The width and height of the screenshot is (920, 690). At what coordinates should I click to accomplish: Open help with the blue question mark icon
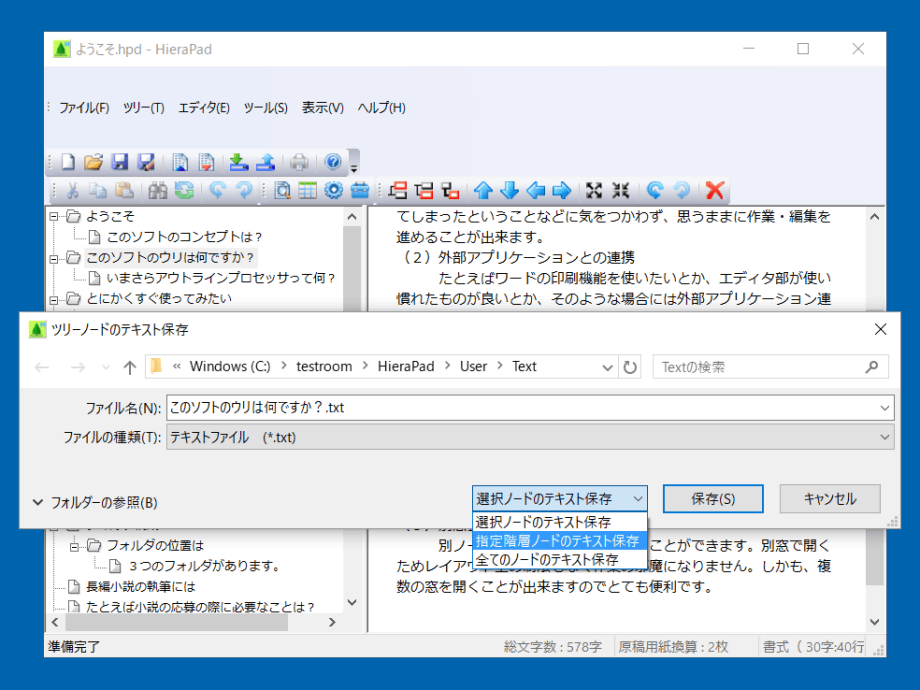pos(333,162)
